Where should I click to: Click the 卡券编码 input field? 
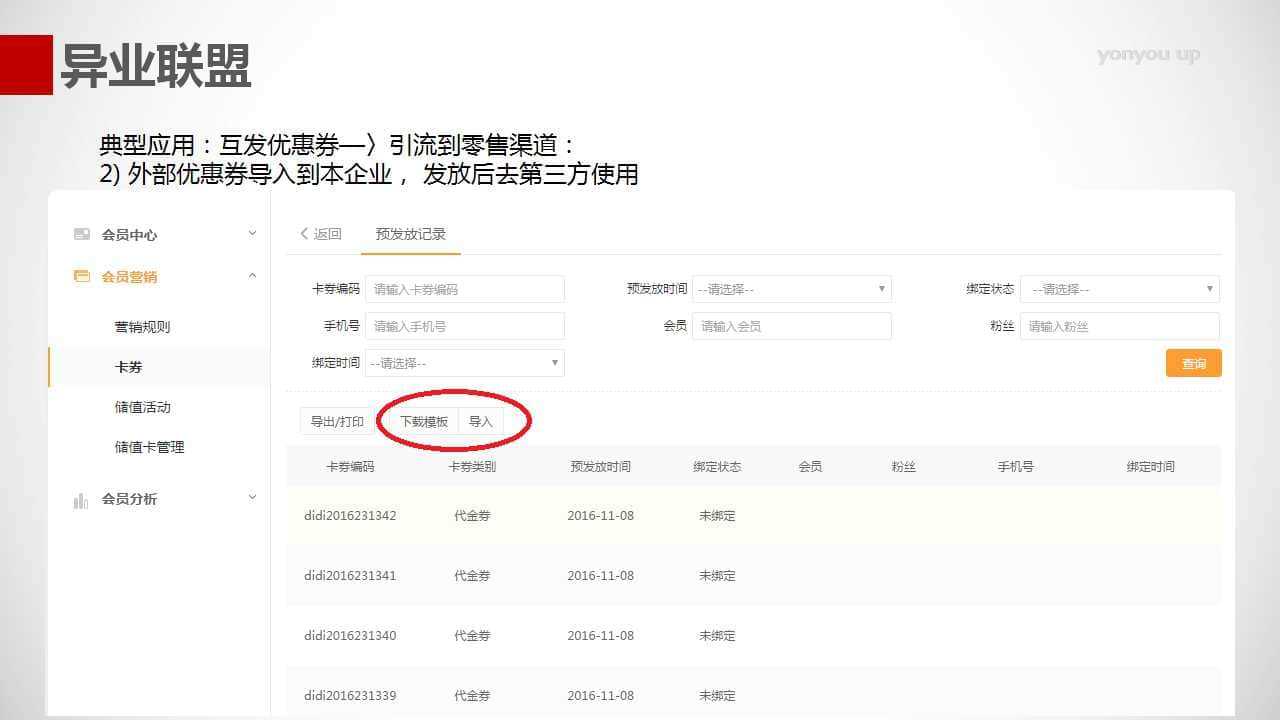pos(464,289)
